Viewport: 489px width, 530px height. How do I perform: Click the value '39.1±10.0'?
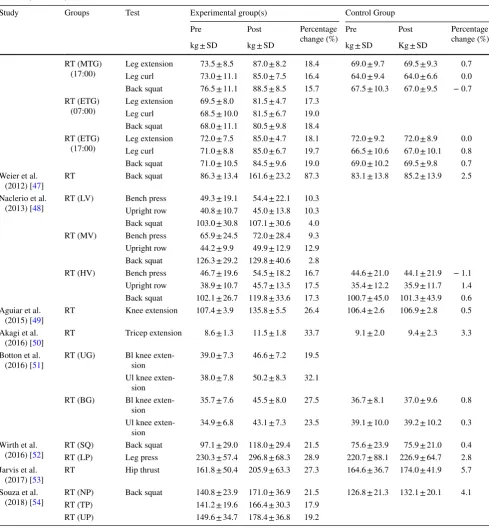pos(370,423)
